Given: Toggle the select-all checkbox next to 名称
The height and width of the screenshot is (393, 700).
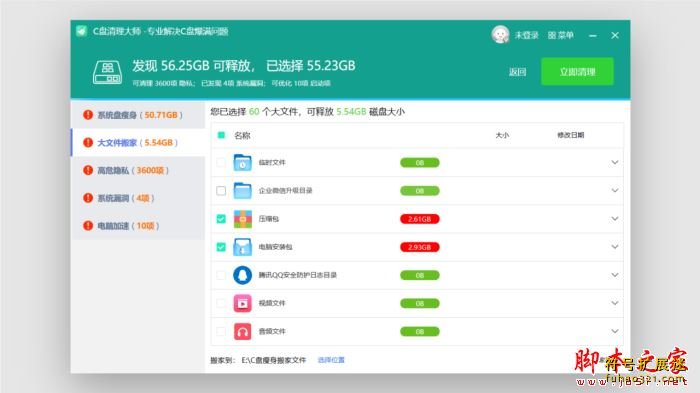Looking at the screenshot, I should coord(221,135).
